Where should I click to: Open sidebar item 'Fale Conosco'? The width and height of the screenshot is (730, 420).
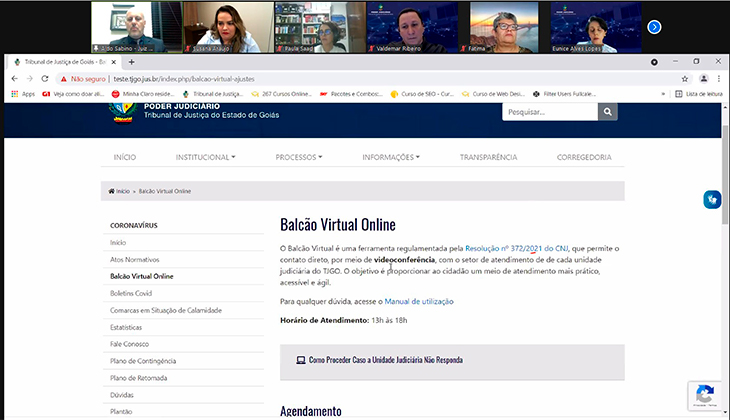click(x=129, y=344)
